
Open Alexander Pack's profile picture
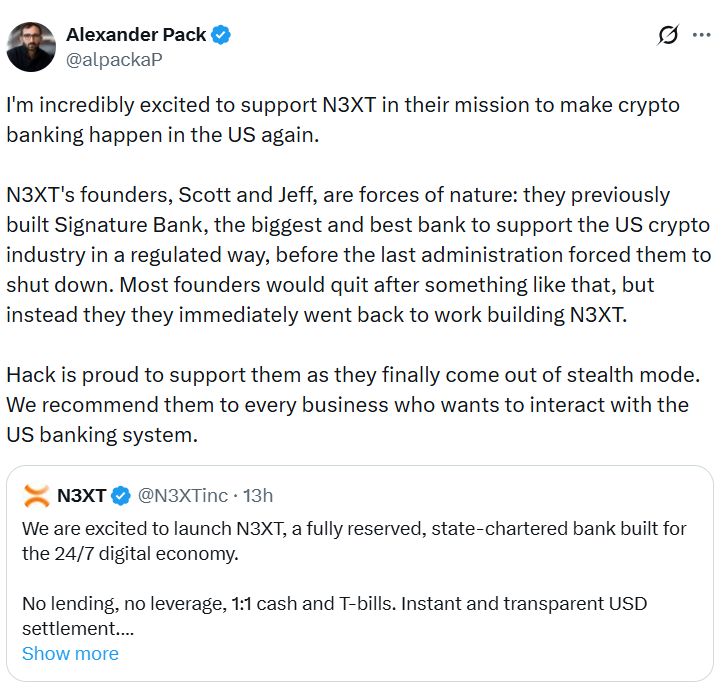coord(31,46)
